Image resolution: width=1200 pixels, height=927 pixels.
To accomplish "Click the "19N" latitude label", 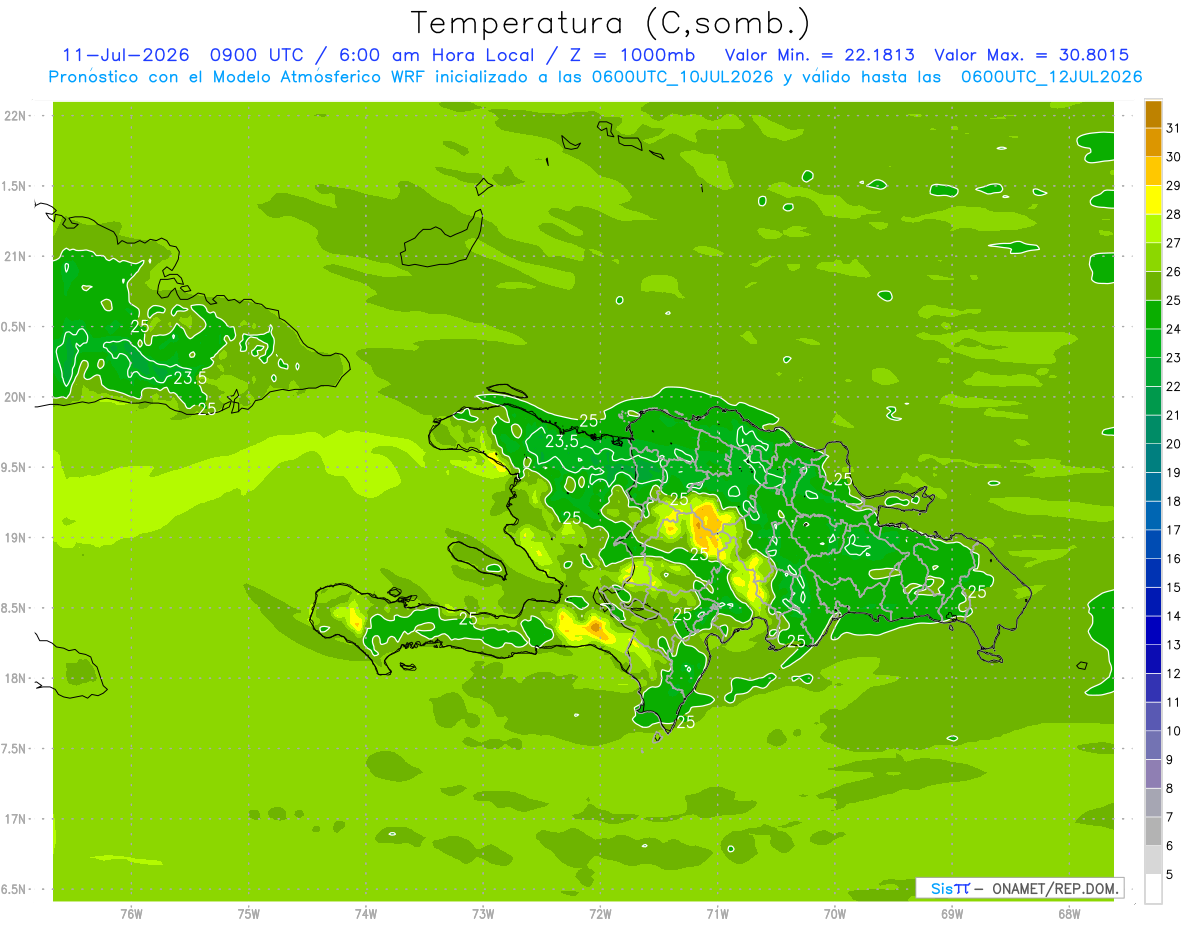I will [x=15, y=538].
